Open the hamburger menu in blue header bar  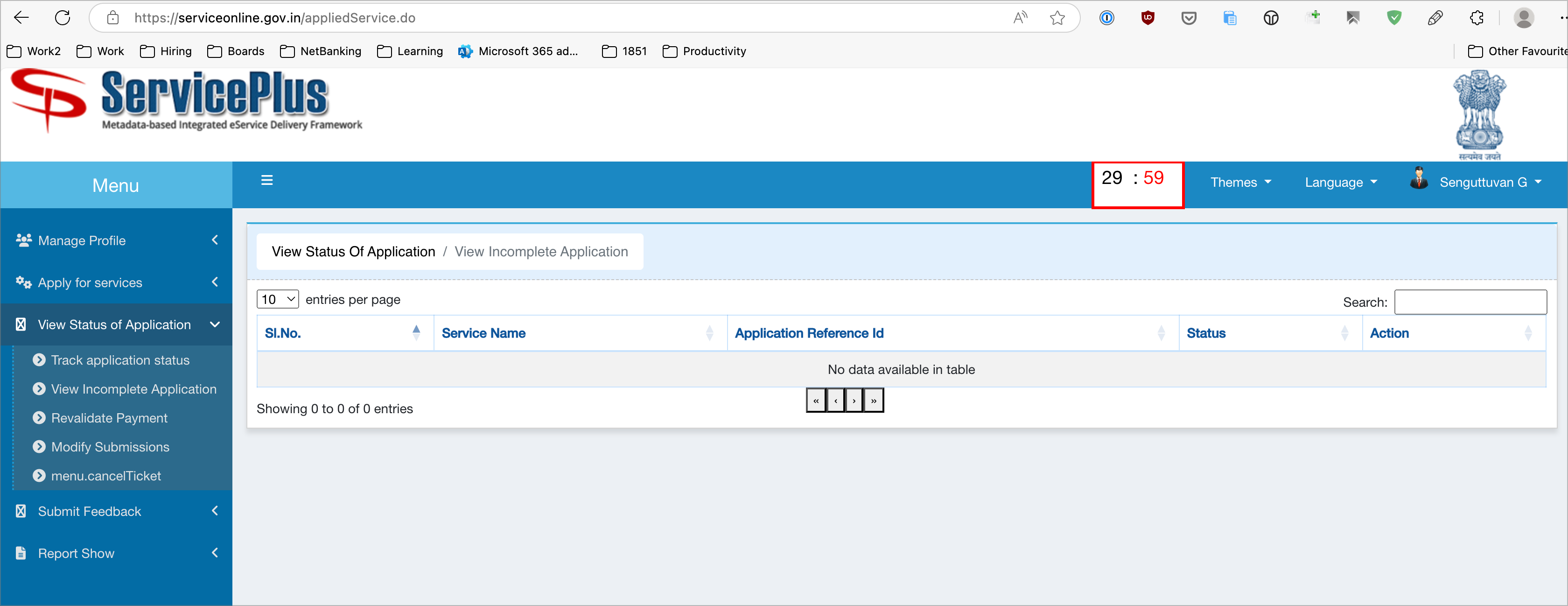tap(267, 180)
